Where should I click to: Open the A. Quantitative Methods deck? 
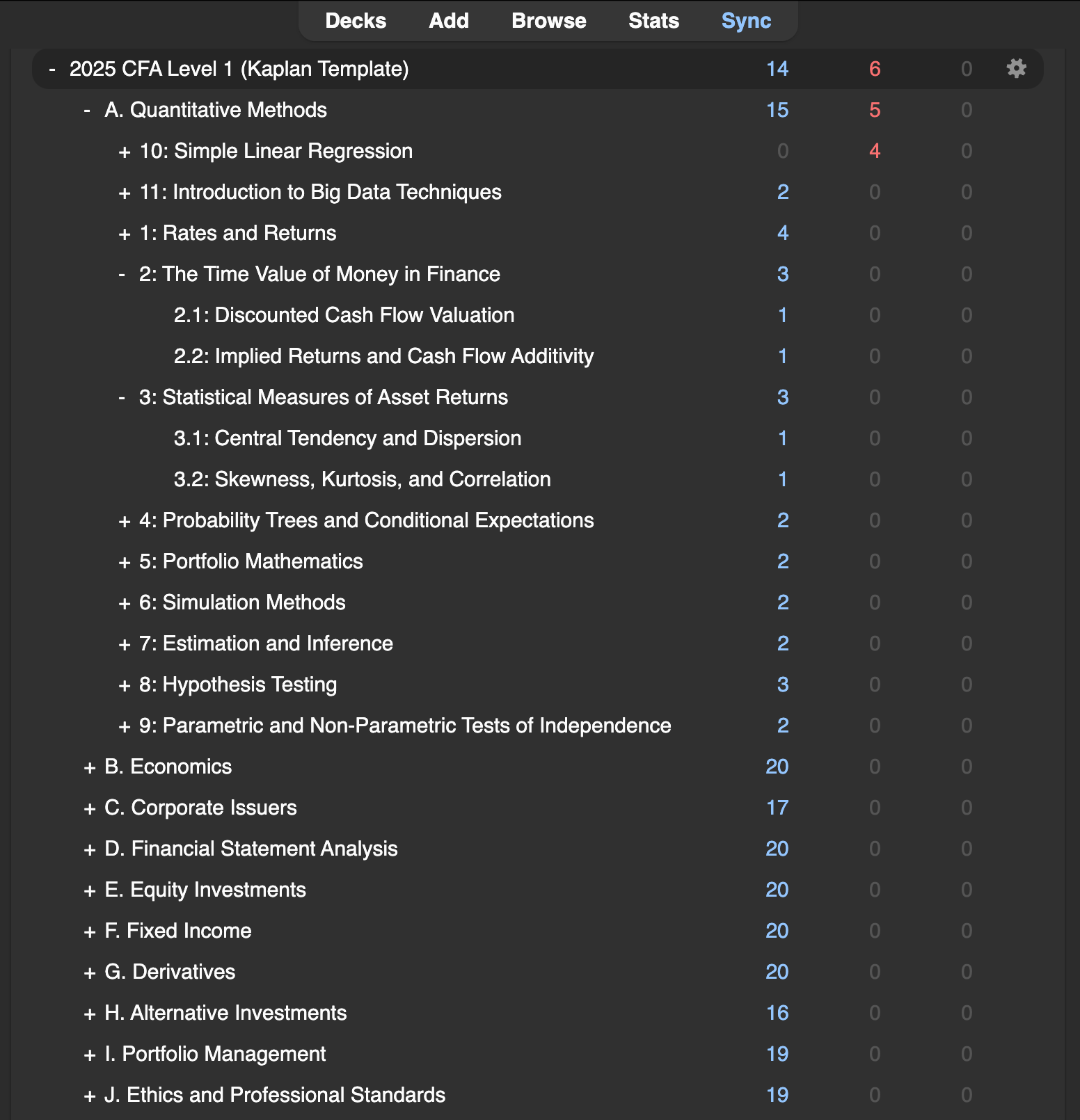tap(216, 110)
